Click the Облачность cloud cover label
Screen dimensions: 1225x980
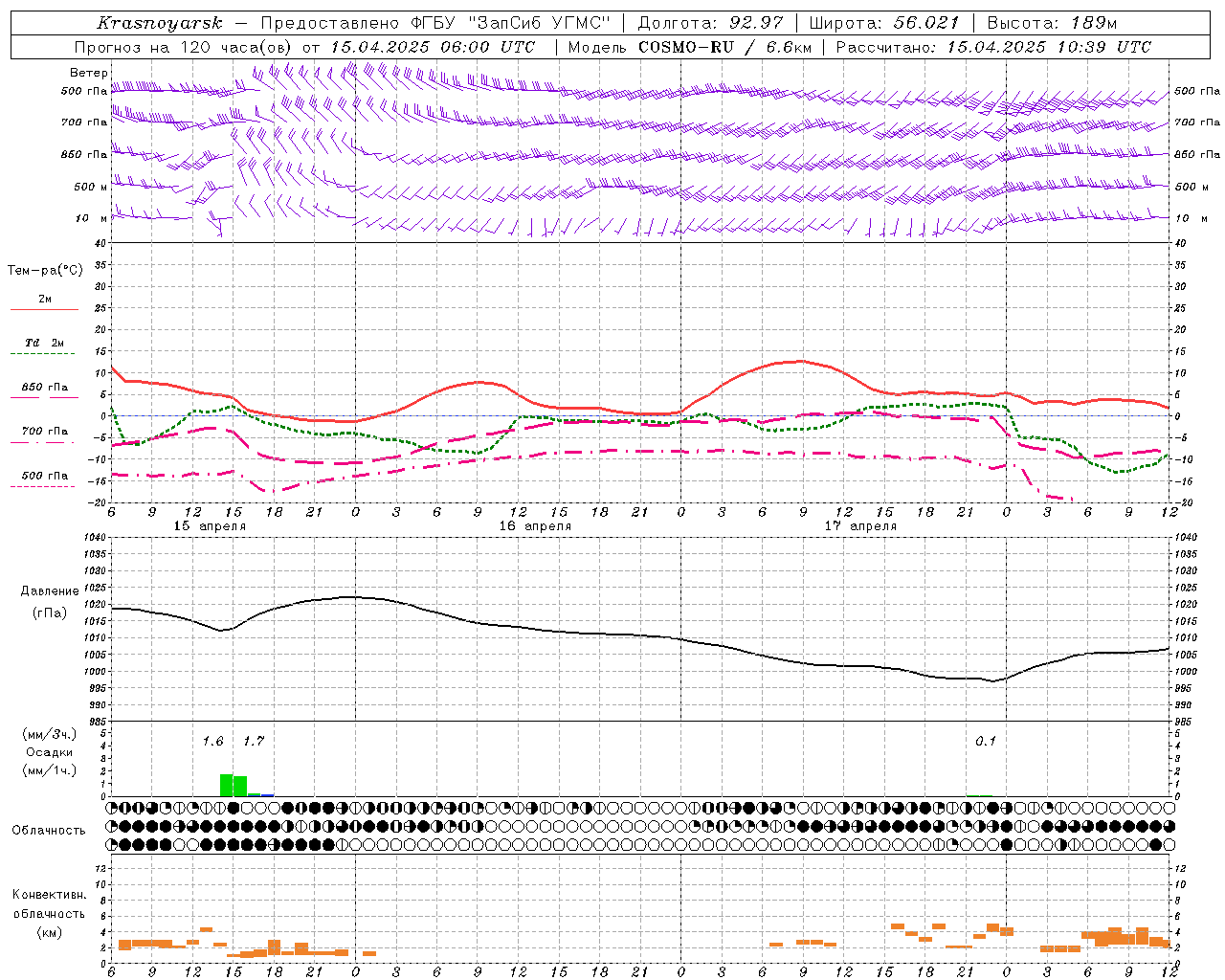coord(49,830)
